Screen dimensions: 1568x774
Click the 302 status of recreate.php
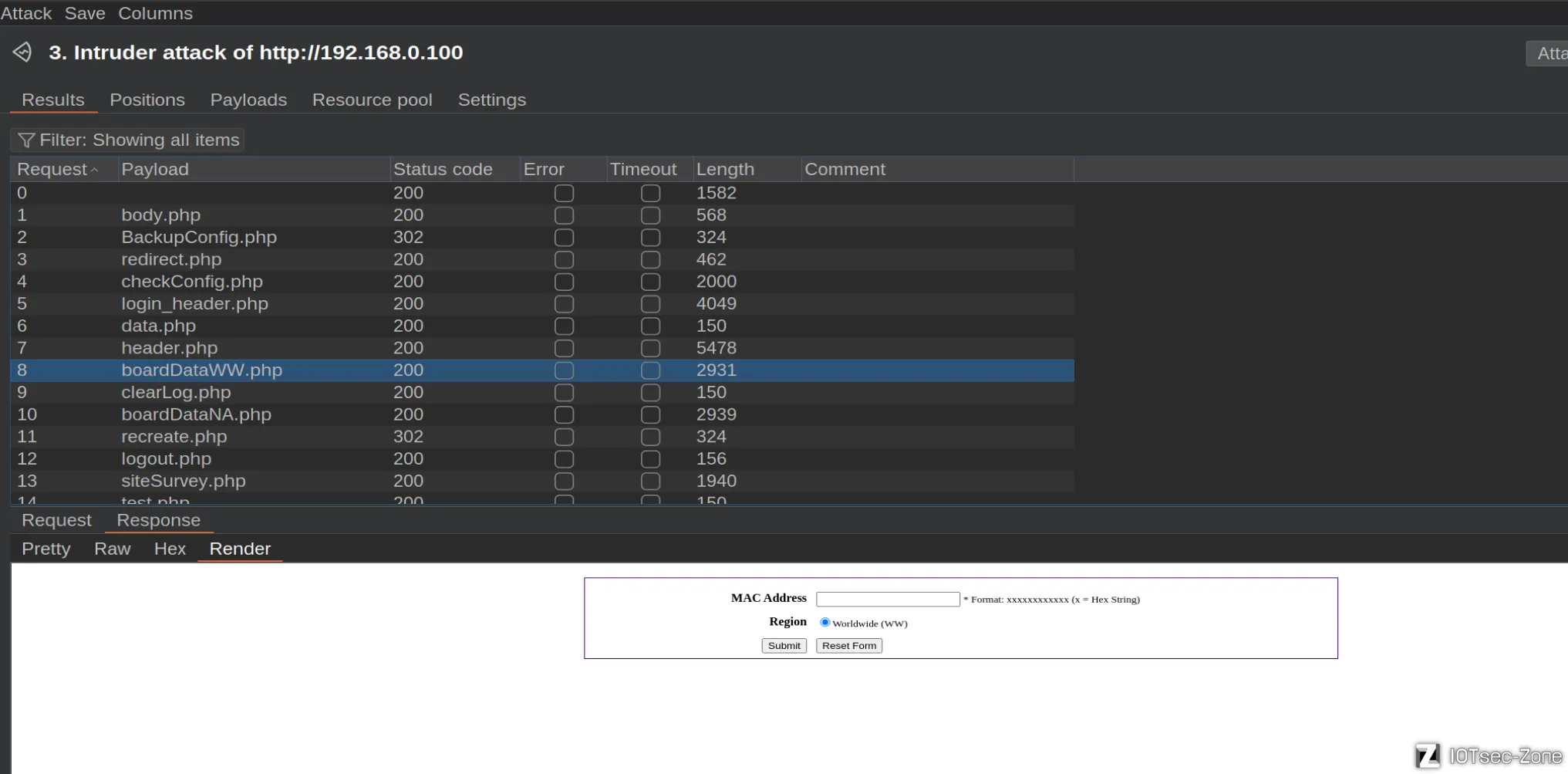(408, 437)
